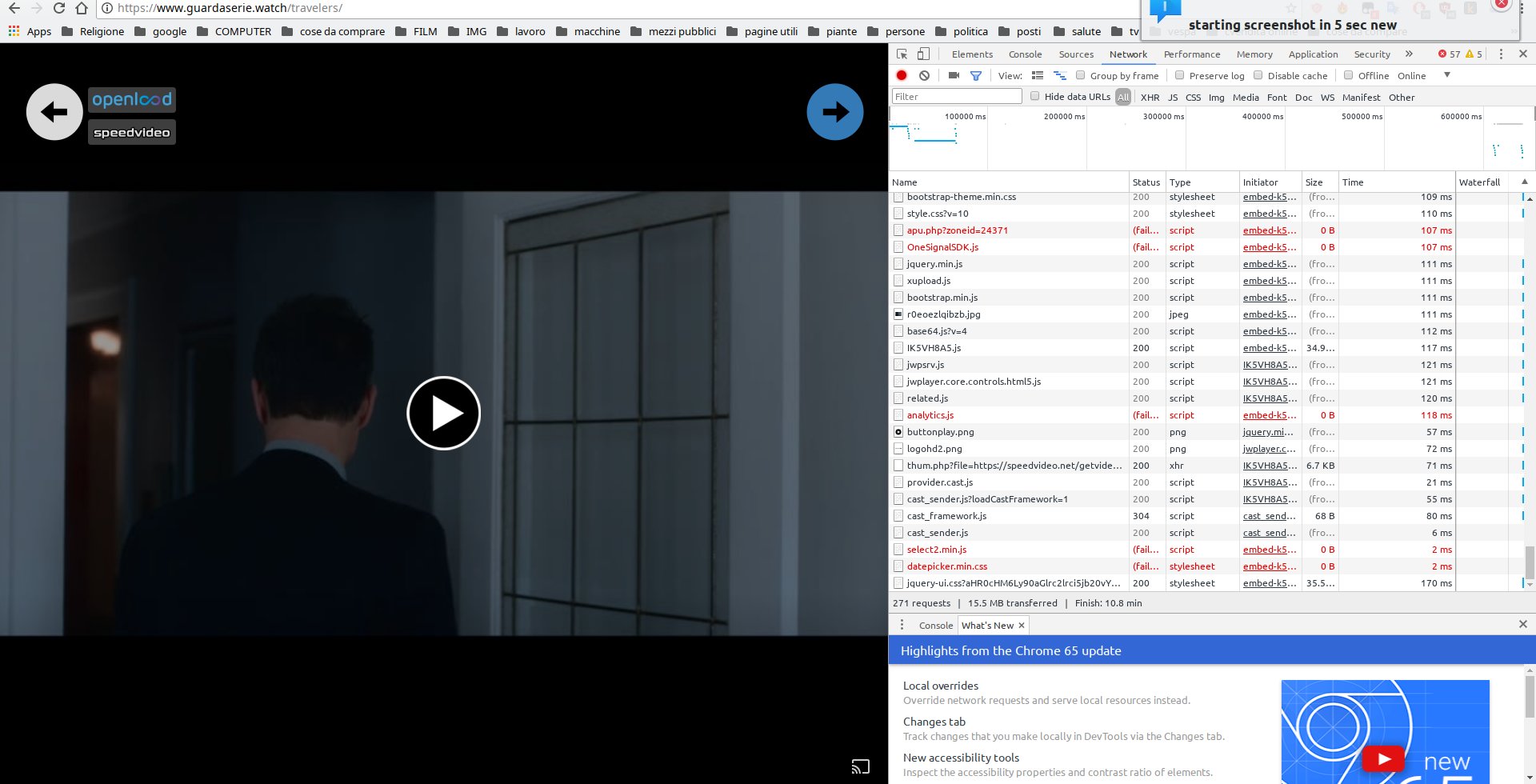The image size is (1536, 784).
Task: Filter requests by JS
Action: coord(1173,97)
